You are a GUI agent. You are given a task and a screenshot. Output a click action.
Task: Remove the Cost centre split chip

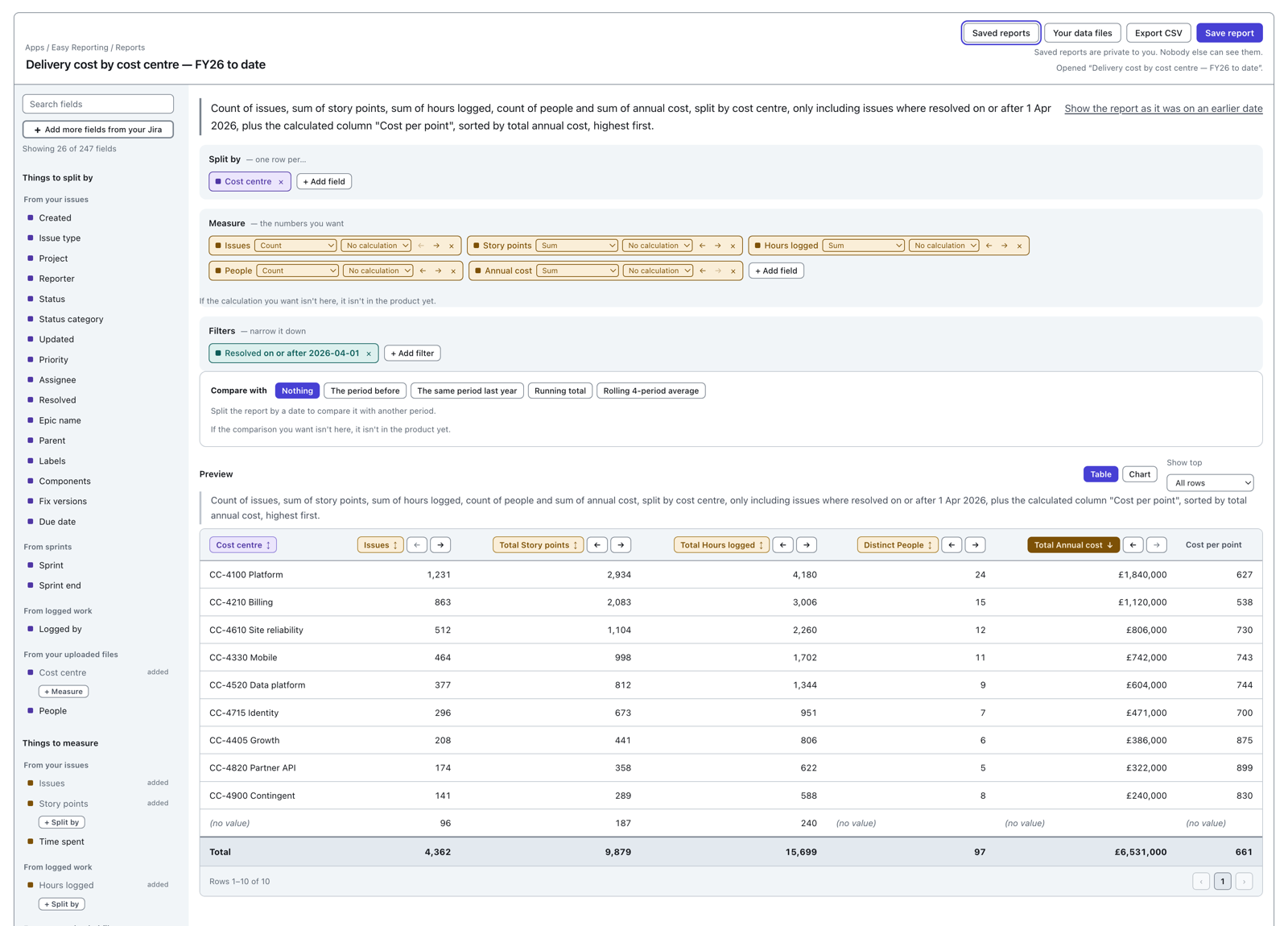click(x=281, y=182)
